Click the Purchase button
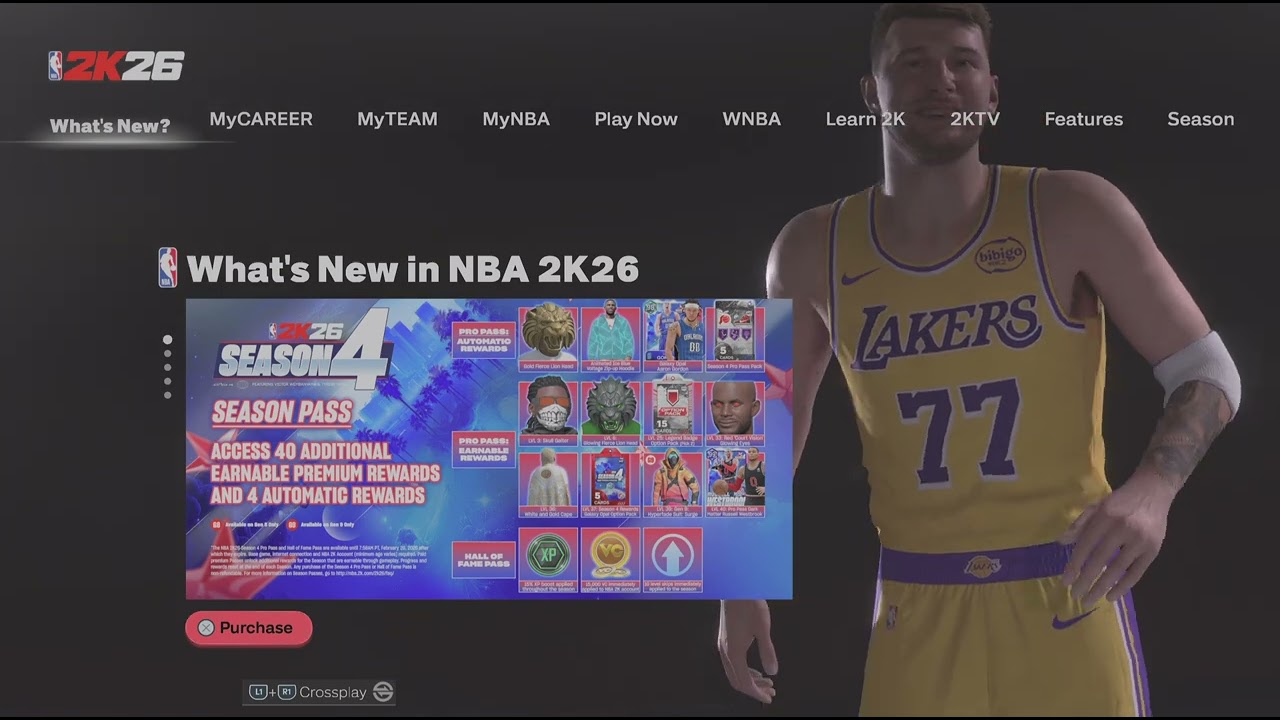This screenshot has width=1280, height=720. (x=248, y=628)
